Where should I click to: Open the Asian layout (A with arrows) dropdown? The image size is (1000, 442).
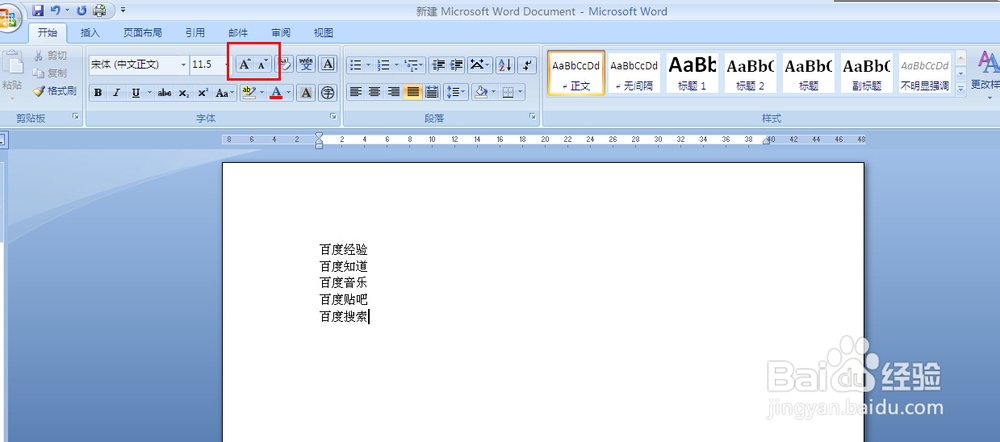(x=480, y=64)
